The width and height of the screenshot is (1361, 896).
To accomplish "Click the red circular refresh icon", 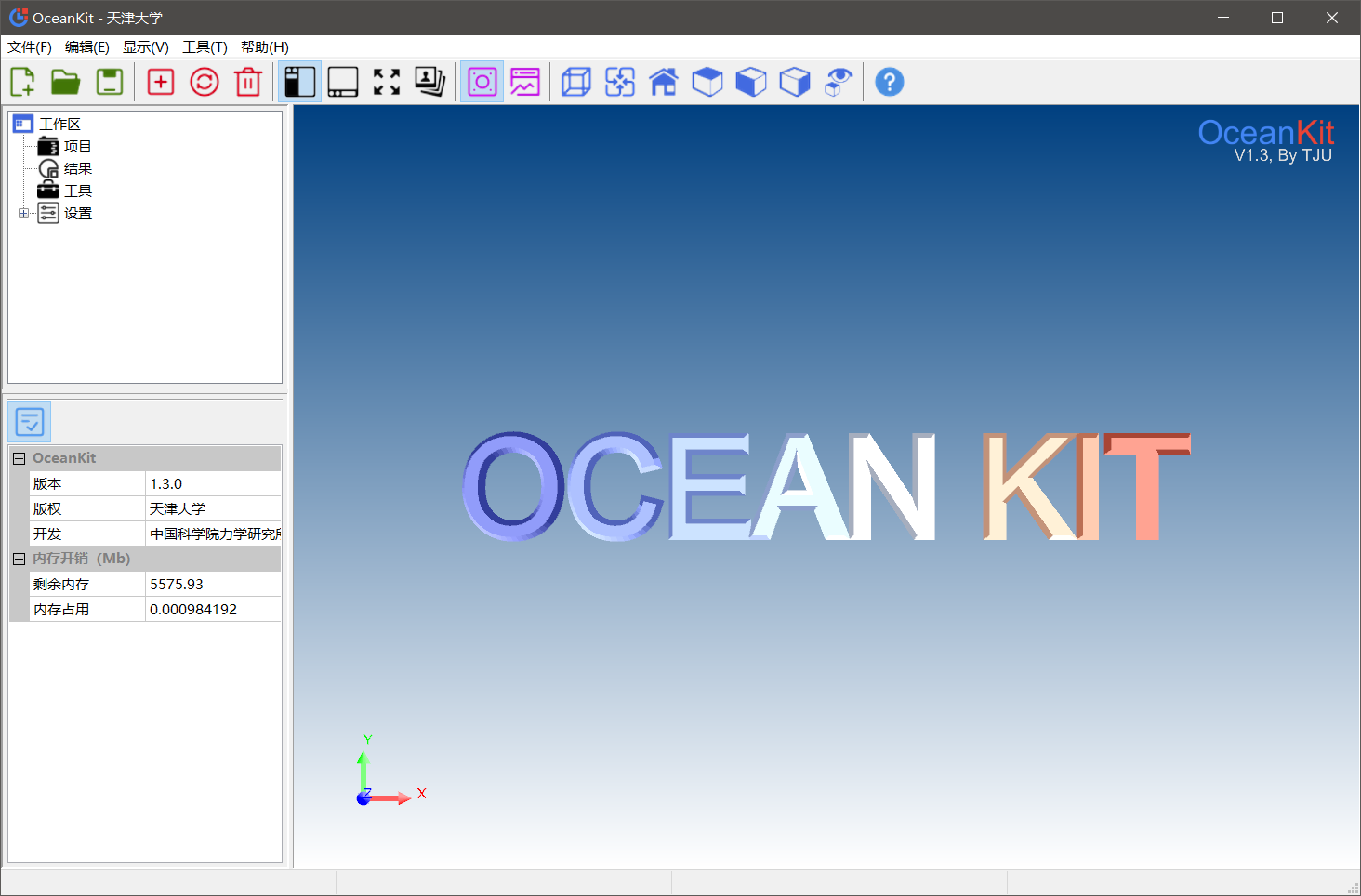I will (x=205, y=82).
